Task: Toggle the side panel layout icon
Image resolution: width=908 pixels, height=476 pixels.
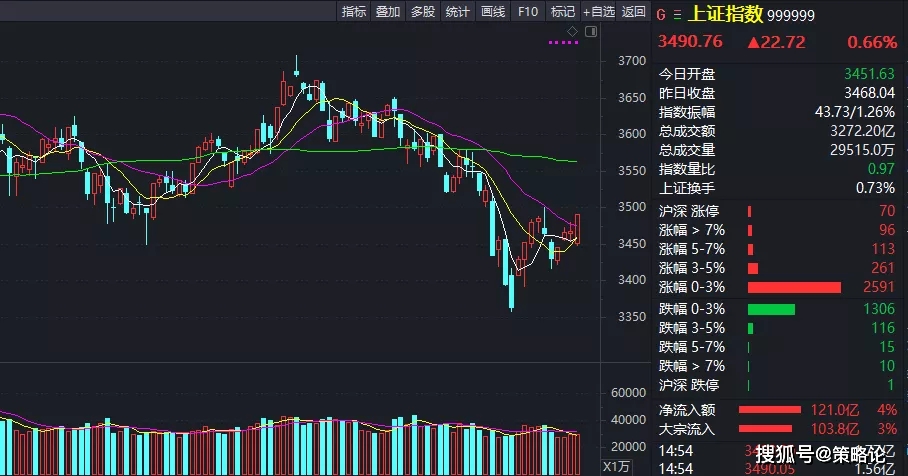Action: point(590,31)
